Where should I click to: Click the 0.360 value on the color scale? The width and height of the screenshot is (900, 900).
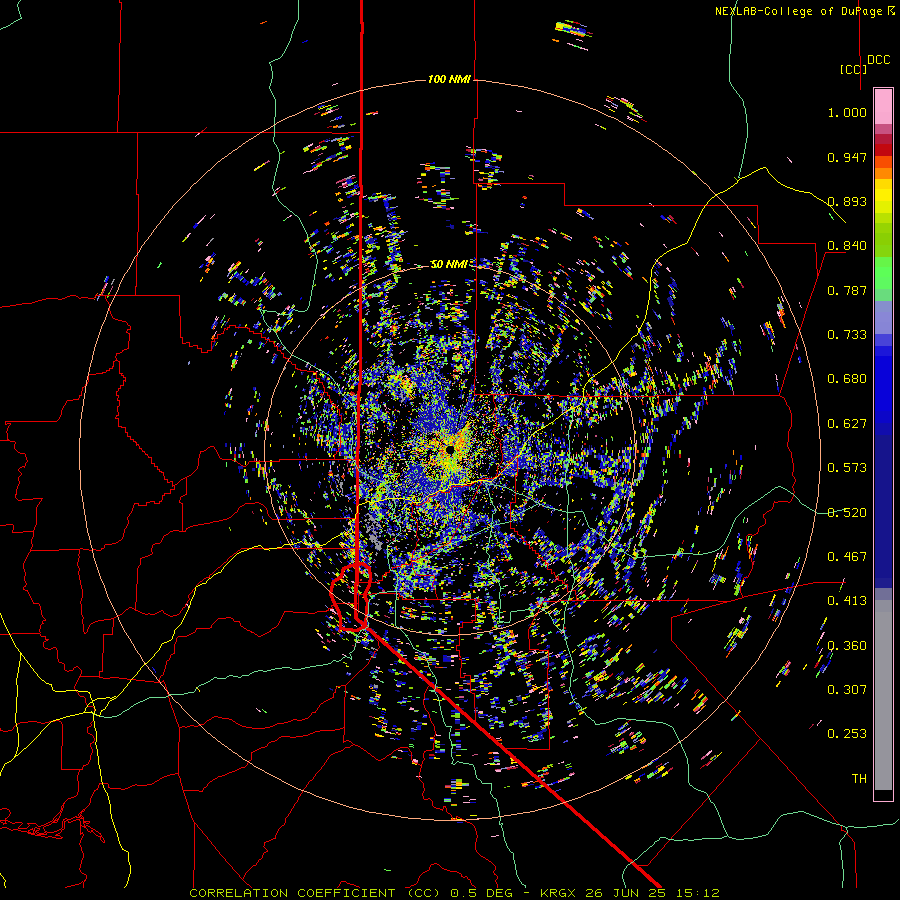[x=847, y=646]
